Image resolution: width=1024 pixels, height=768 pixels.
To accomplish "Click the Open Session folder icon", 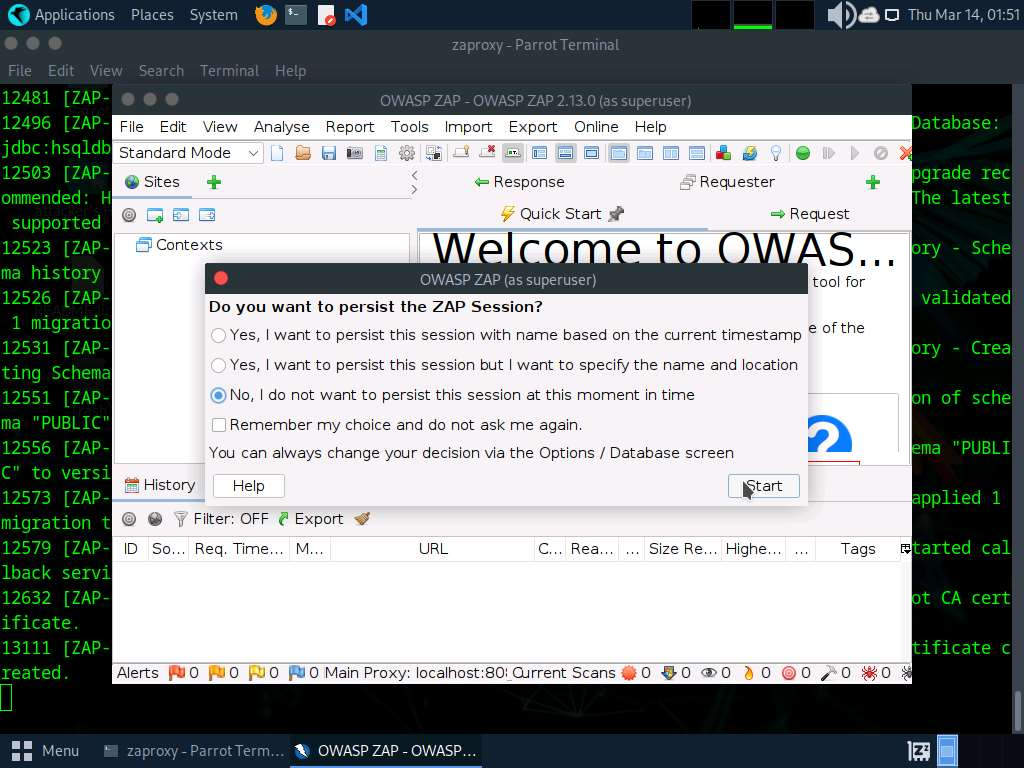I will [x=303, y=153].
